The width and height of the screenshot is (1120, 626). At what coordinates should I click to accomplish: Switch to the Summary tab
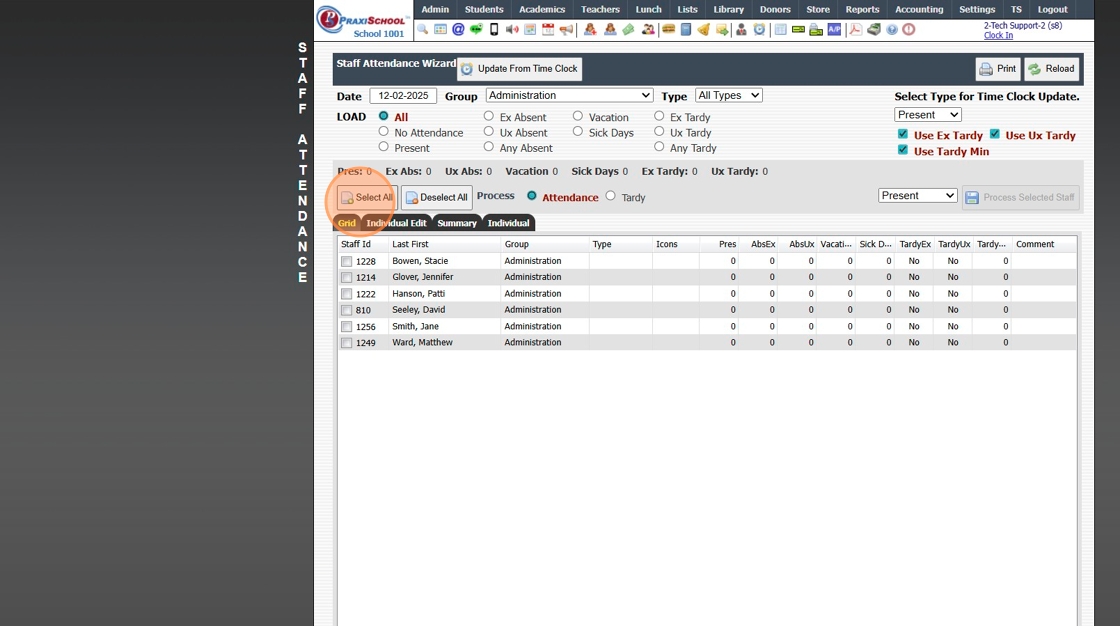pyautogui.click(x=457, y=223)
